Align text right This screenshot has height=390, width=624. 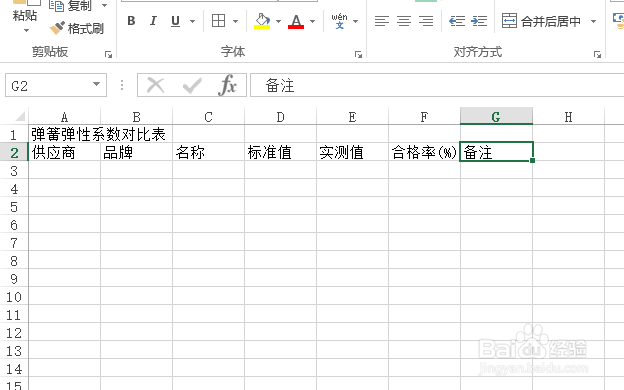coord(426,21)
